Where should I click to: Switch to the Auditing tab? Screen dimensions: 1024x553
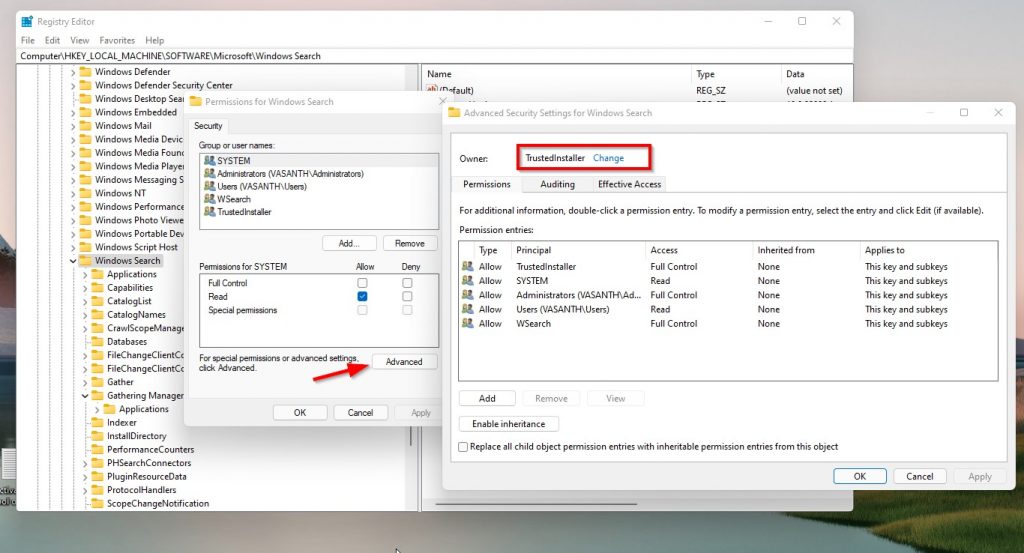click(557, 184)
